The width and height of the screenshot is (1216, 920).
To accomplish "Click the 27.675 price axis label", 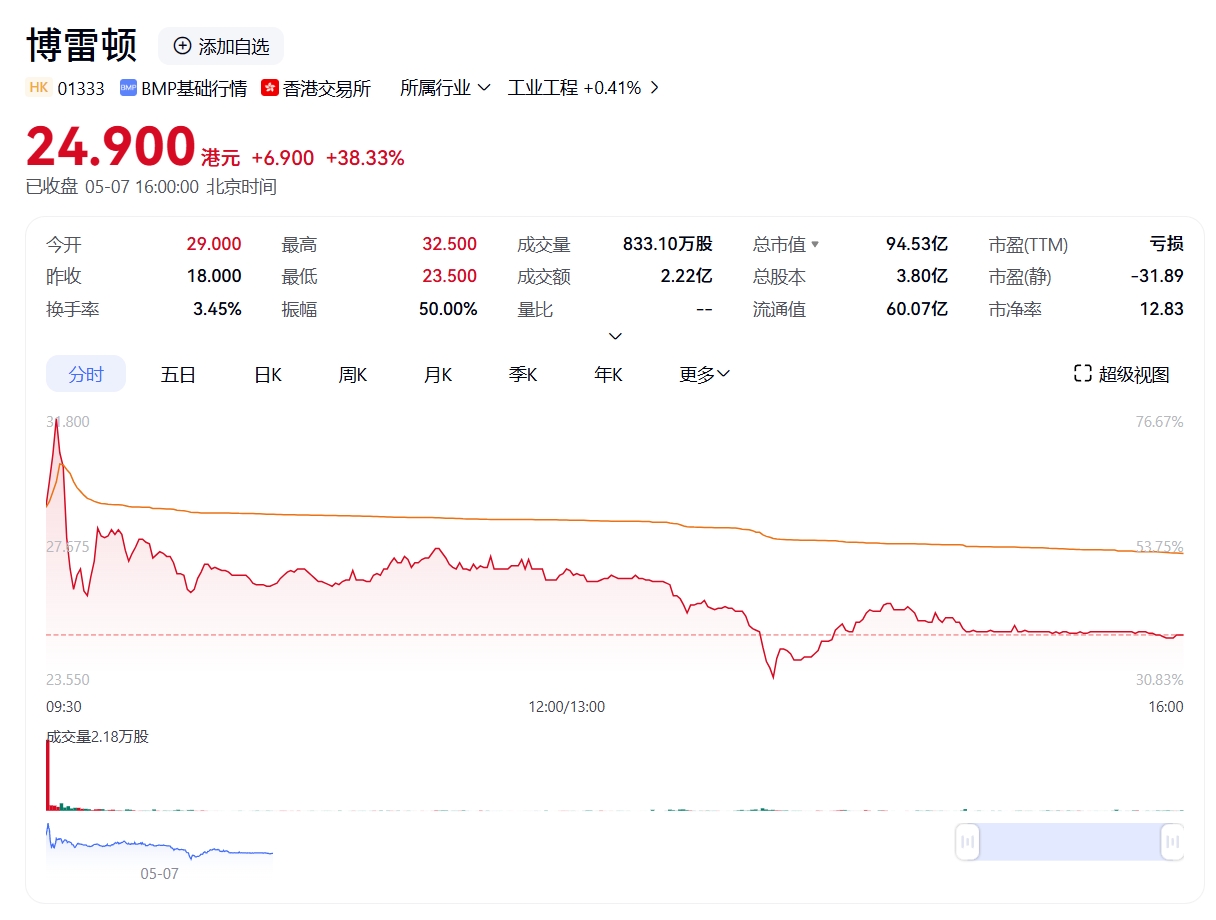I will coord(68,547).
